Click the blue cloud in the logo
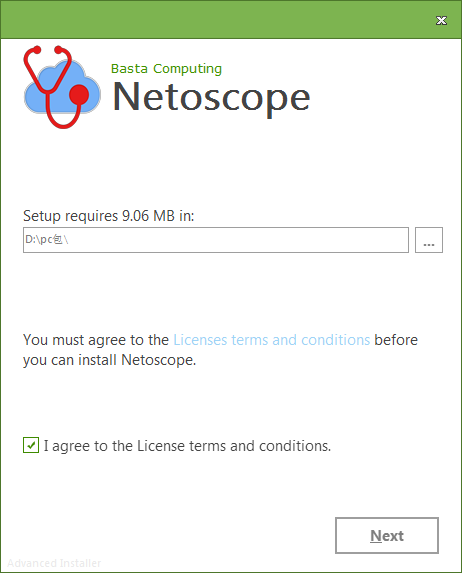This screenshot has width=462, height=573. click(62, 88)
